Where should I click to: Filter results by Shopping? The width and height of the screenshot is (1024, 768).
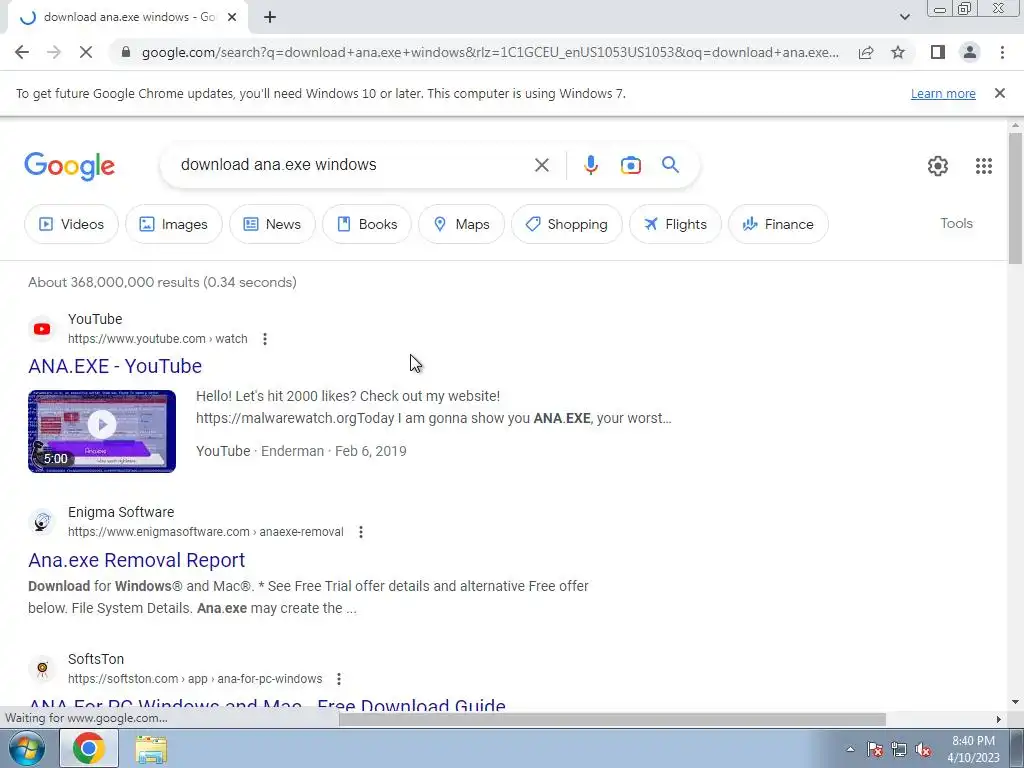tap(566, 224)
